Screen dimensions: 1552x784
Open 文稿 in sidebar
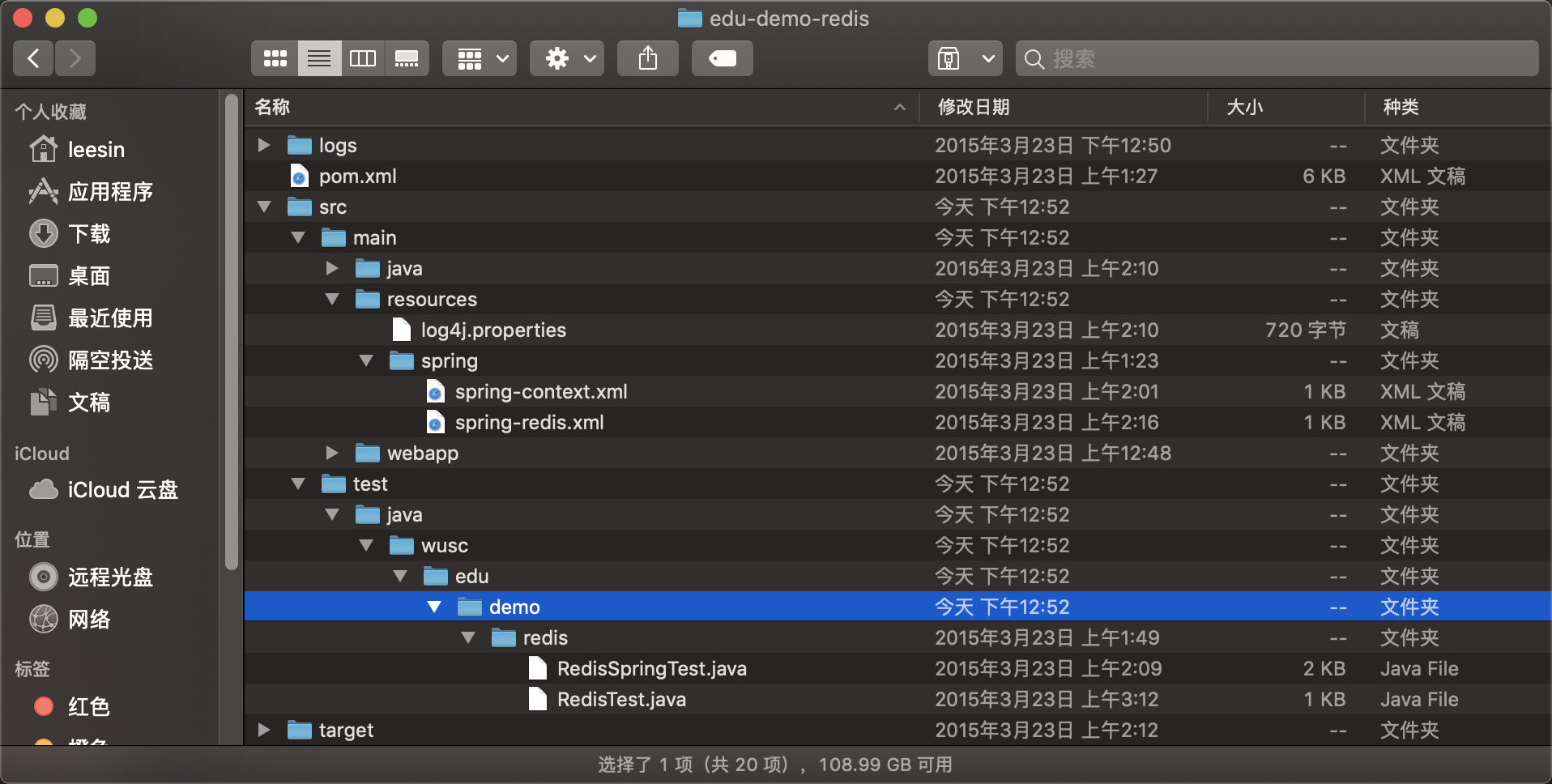(70, 403)
